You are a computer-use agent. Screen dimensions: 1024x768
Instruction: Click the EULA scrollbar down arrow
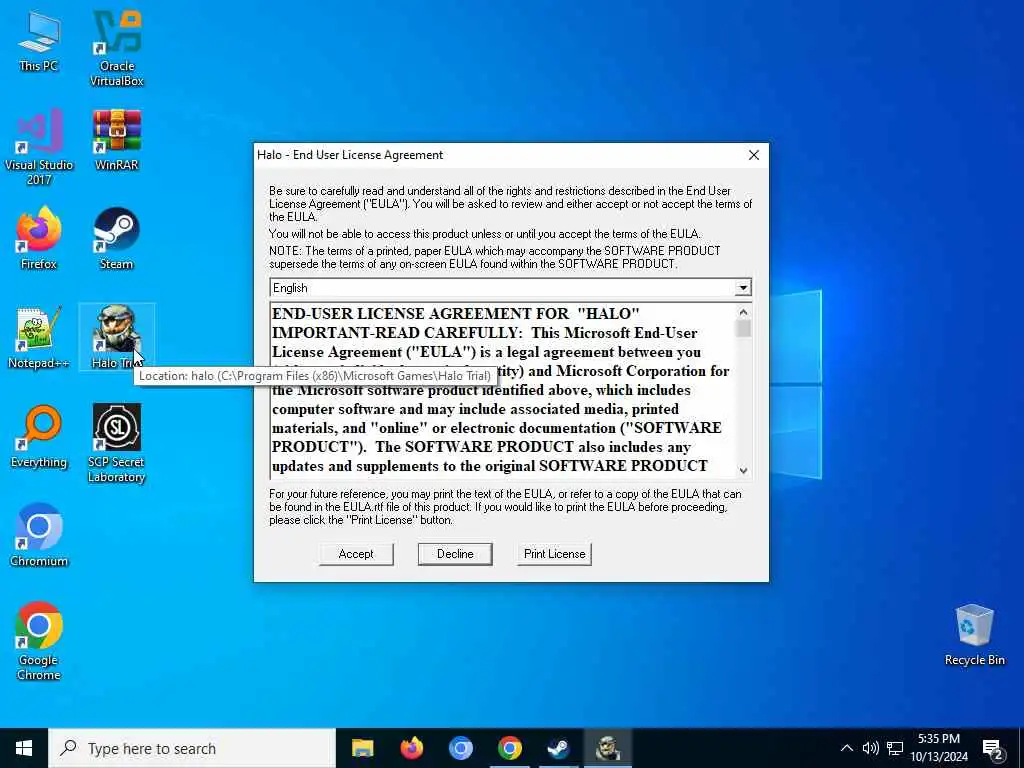pyautogui.click(x=743, y=470)
